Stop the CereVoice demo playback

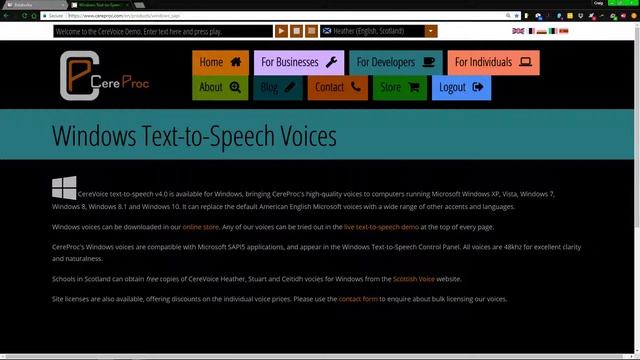tap(296, 31)
